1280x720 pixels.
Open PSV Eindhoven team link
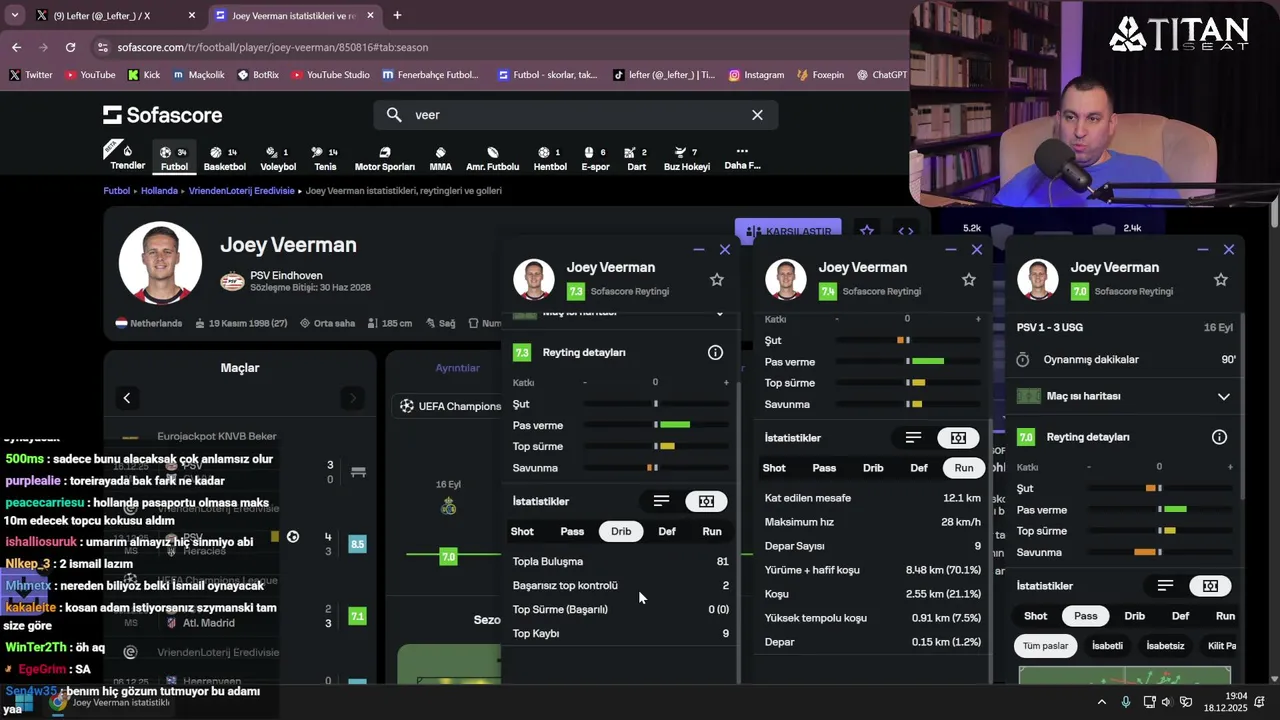286,275
